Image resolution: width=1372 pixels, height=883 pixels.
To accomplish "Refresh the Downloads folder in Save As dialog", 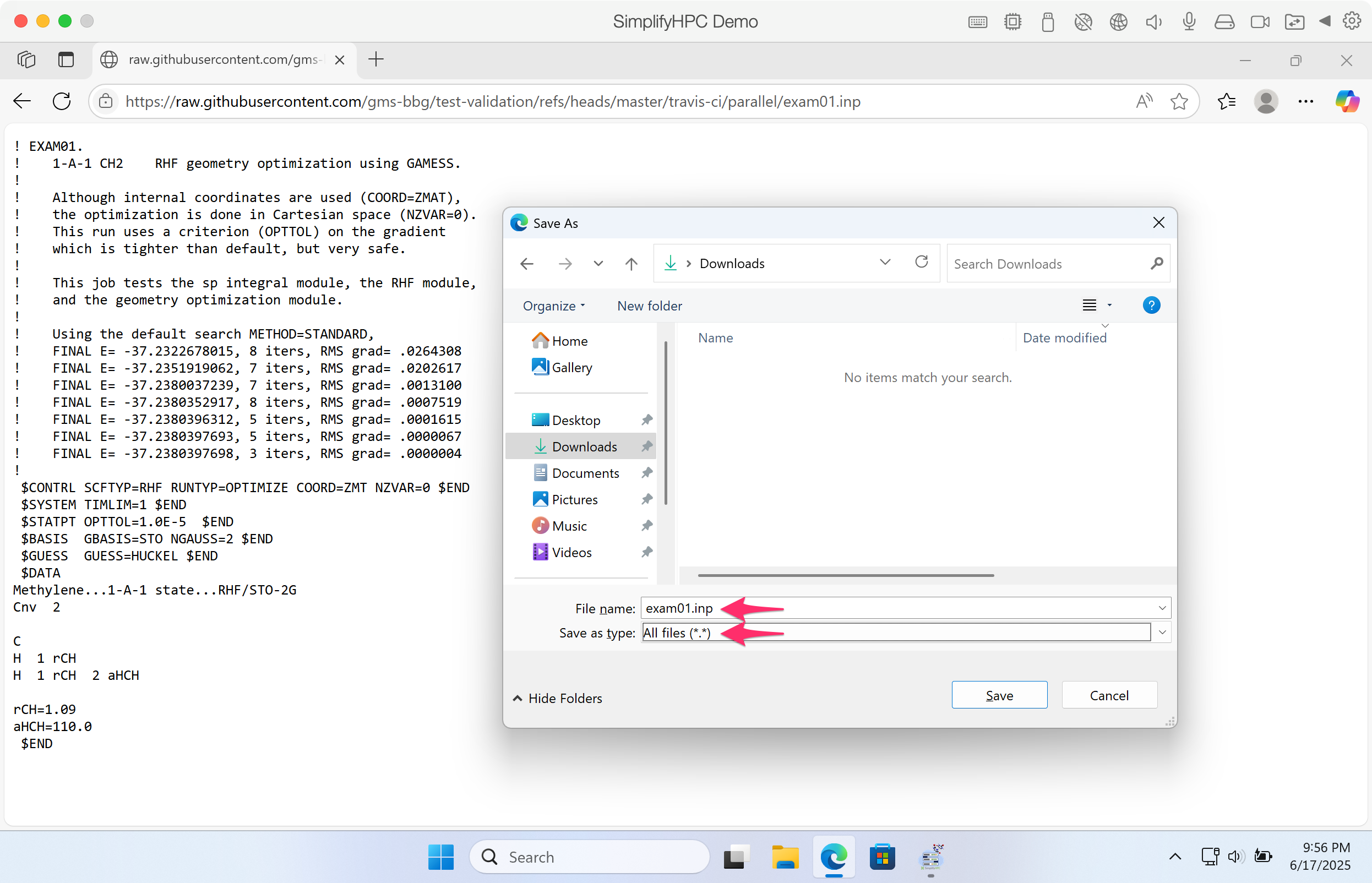I will point(921,263).
